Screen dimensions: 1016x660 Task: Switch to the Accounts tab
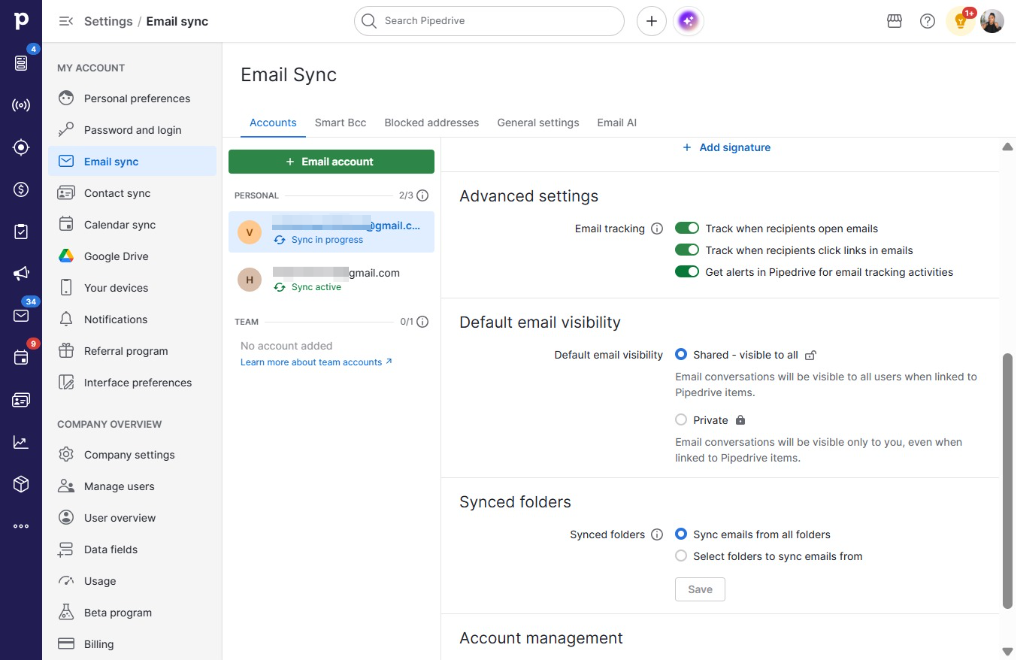tap(273, 122)
